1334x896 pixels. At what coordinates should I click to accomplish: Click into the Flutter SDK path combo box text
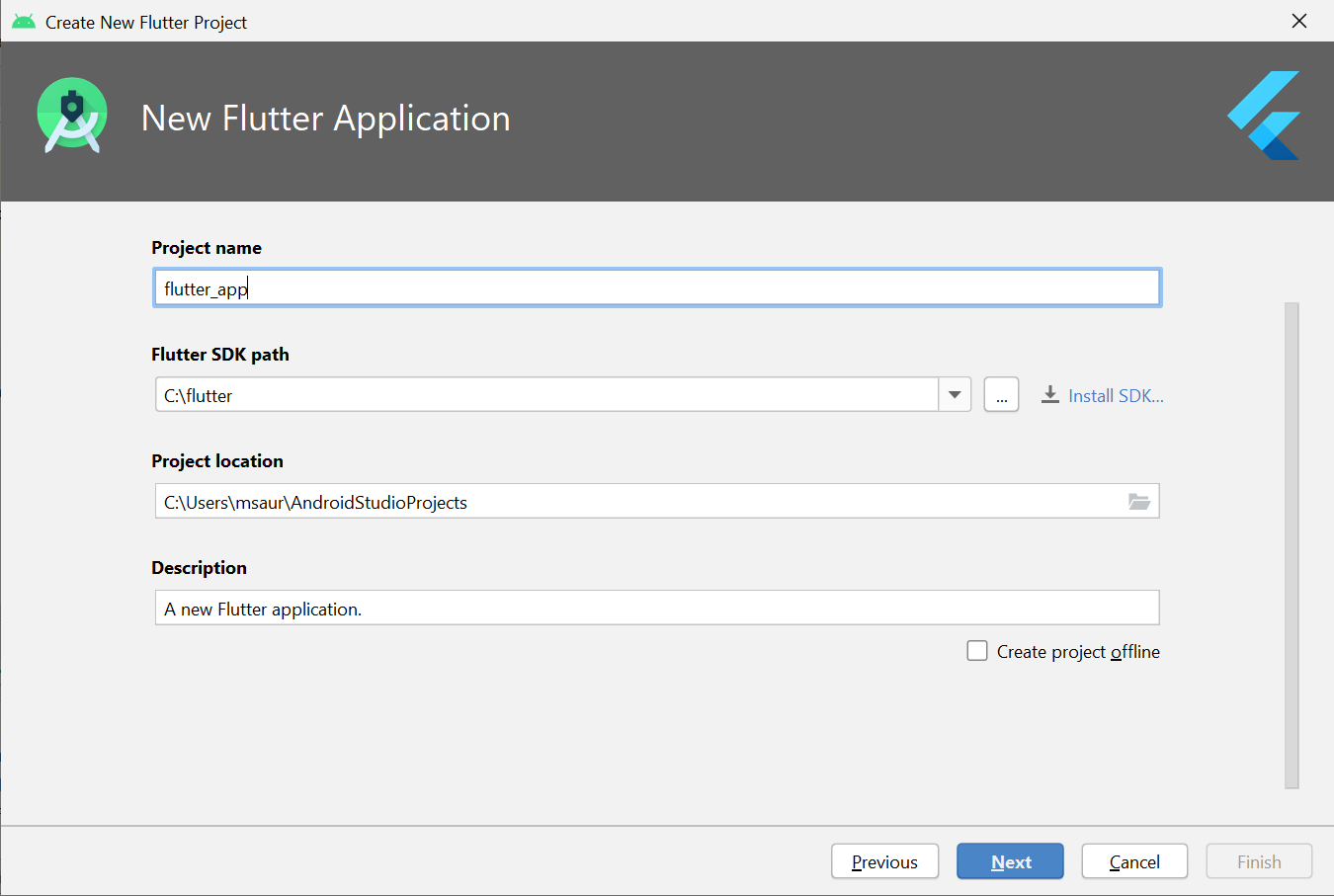pos(543,395)
